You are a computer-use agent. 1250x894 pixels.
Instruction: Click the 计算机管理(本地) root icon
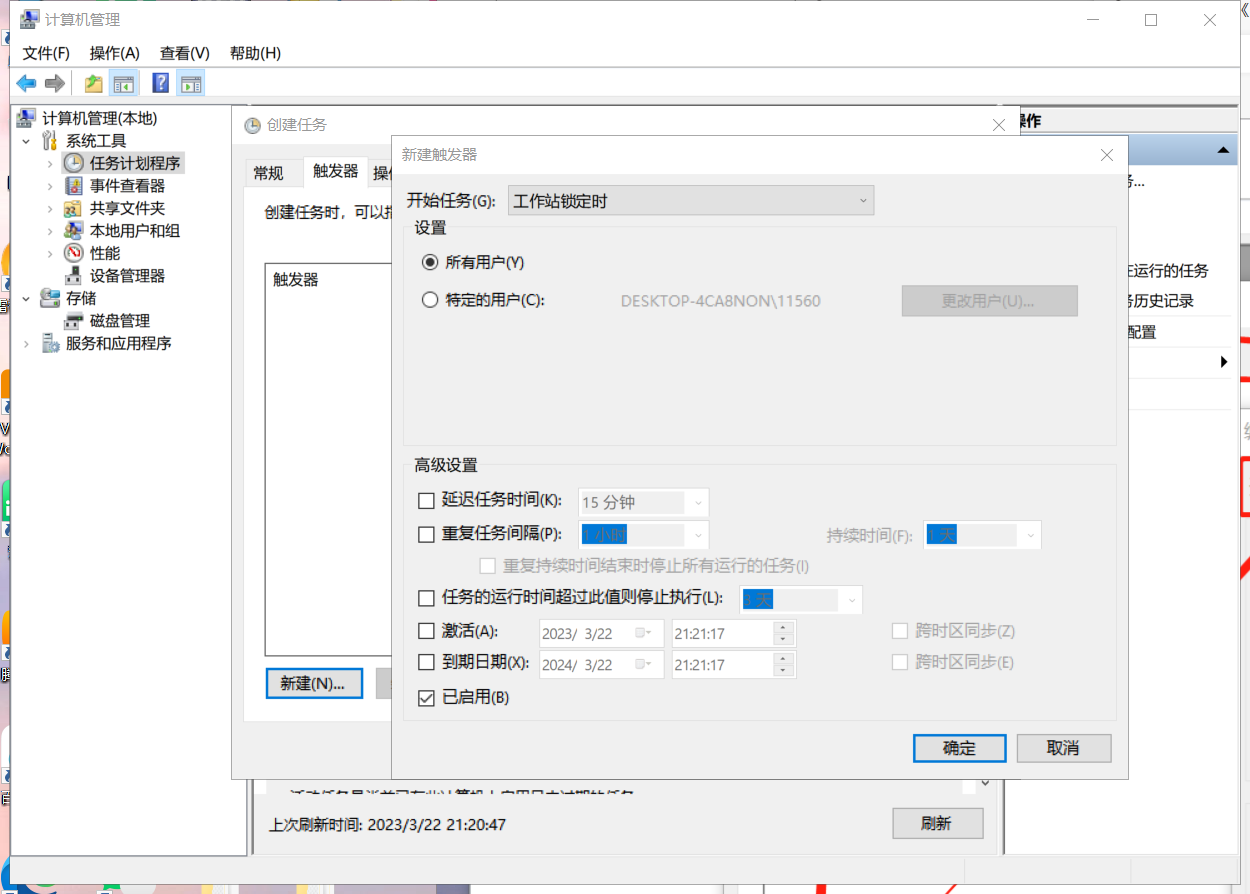tap(27, 118)
